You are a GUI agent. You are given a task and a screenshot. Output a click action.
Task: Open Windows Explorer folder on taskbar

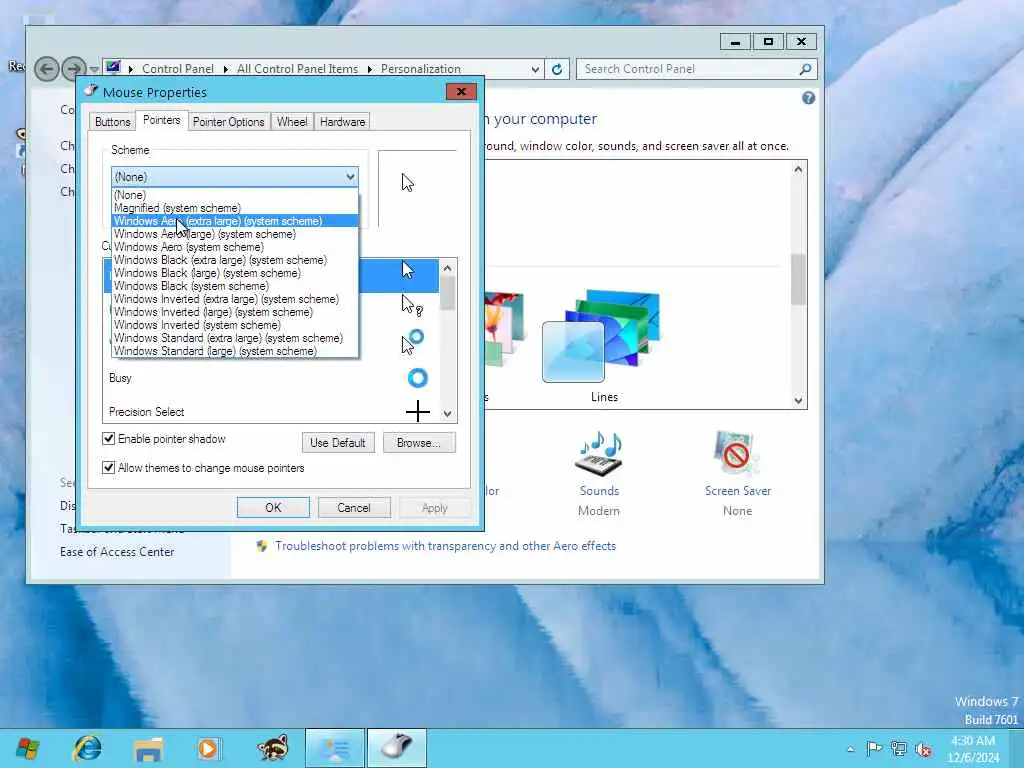click(148, 749)
